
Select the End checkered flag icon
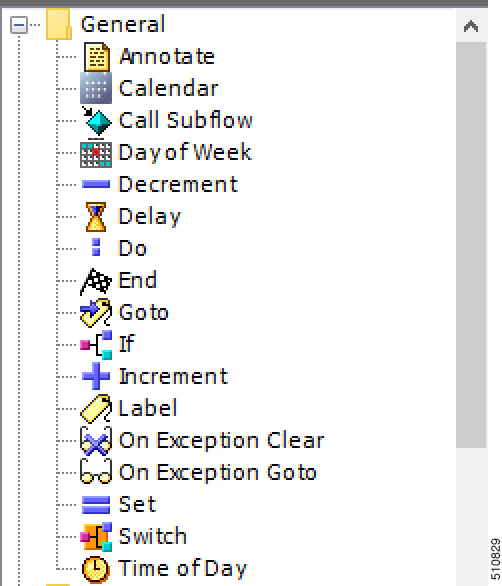[x=96, y=281]
